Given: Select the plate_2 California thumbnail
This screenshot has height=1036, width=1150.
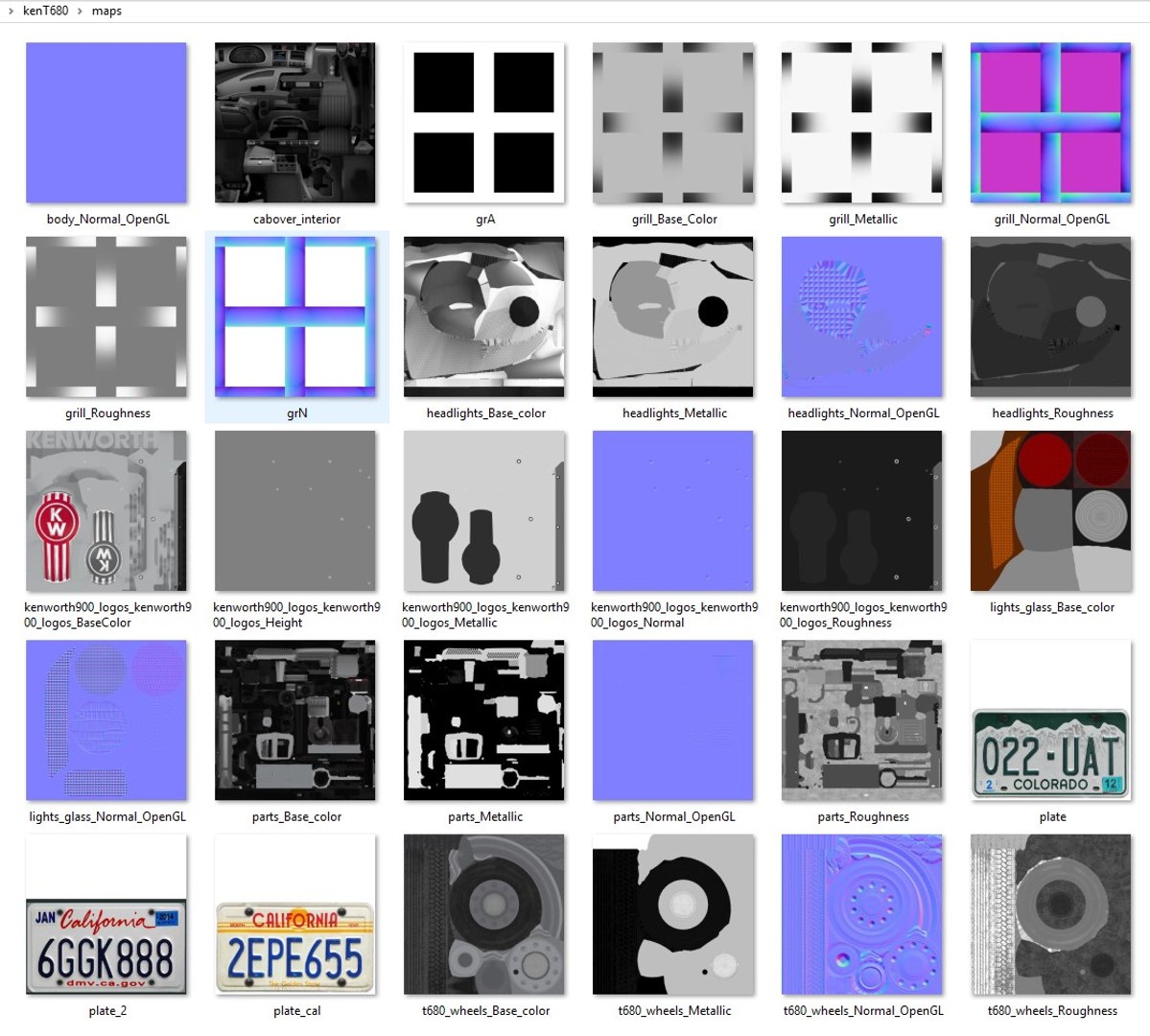Looking at the screenshot, I should pyautogui.click(x=106, y=914).
